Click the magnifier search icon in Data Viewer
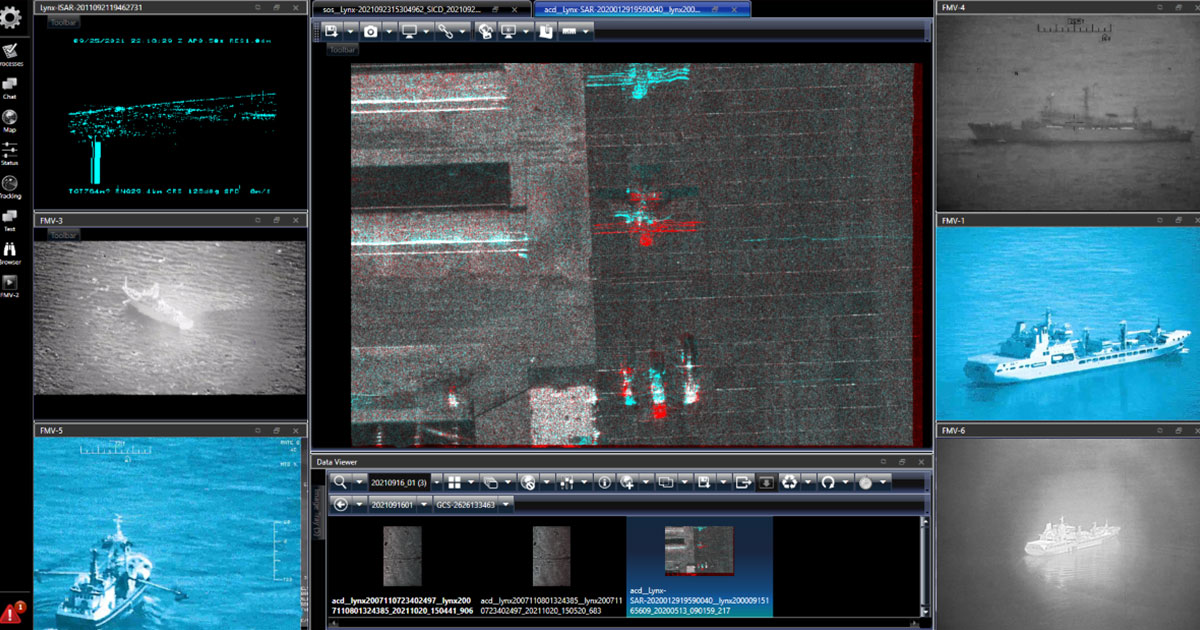This screenshot has width=1200, height=630. tap(340, 482)
